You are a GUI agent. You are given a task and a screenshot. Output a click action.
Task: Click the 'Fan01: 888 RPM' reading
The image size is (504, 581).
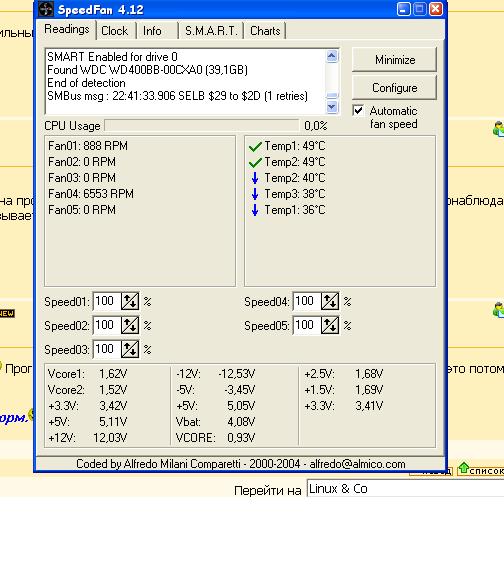(88, 146)
